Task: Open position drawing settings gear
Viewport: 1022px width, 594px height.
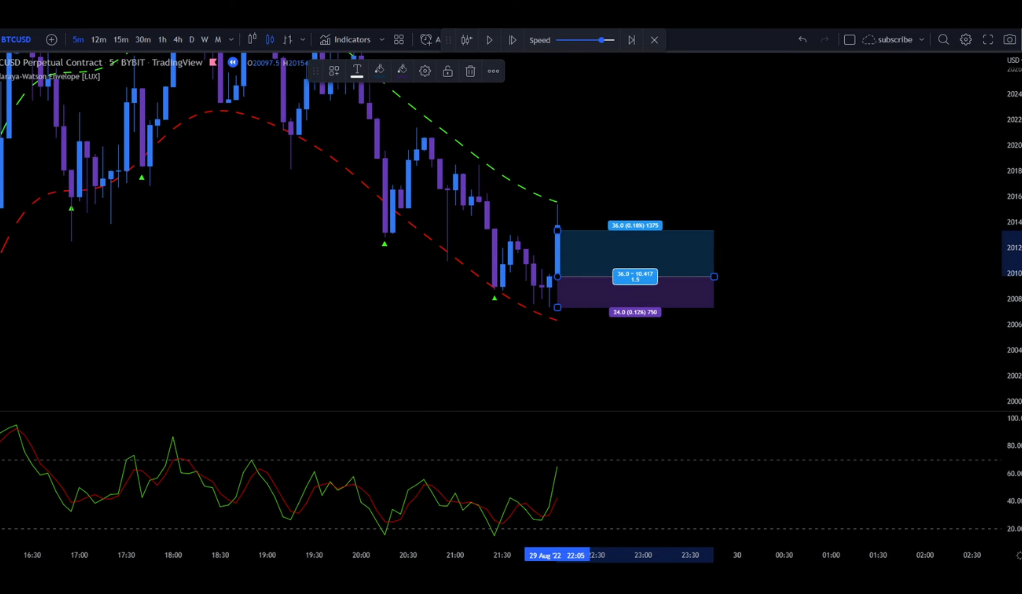Action: tap(425, 71)
